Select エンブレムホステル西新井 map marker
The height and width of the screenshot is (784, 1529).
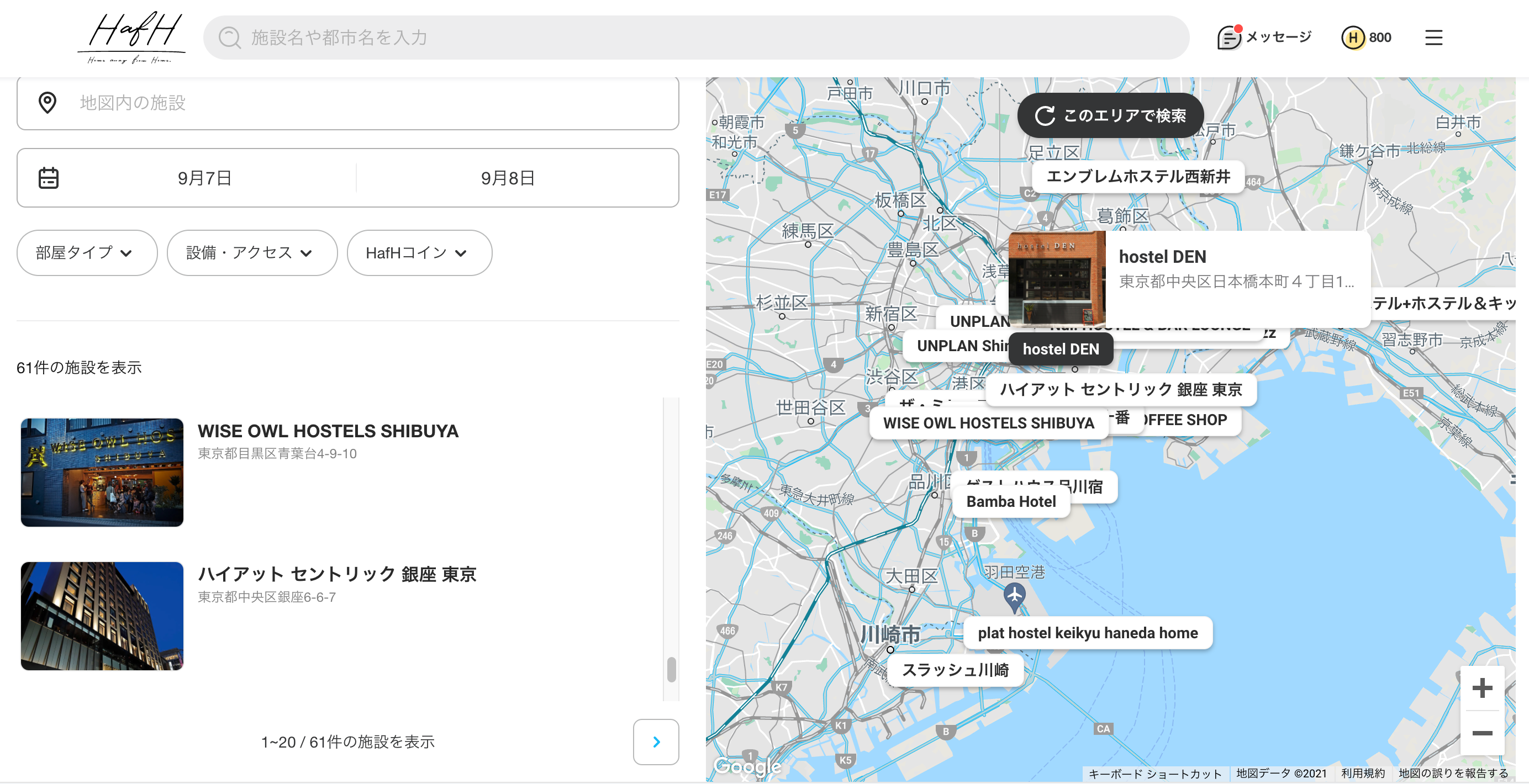click(x=1138, y=177)
